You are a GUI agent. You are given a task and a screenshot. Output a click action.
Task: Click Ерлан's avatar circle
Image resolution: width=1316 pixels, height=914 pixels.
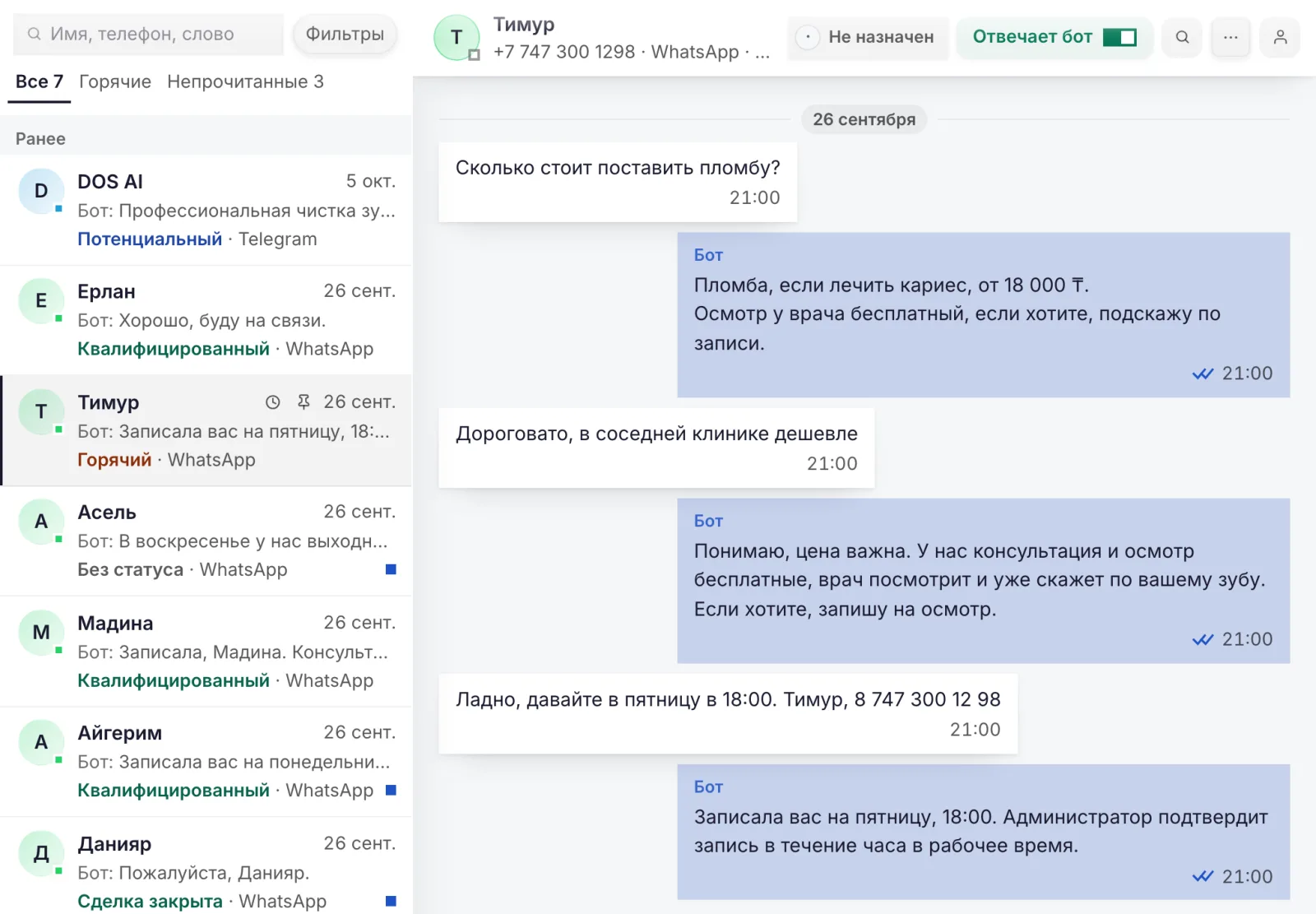click(x=41, y=301)
